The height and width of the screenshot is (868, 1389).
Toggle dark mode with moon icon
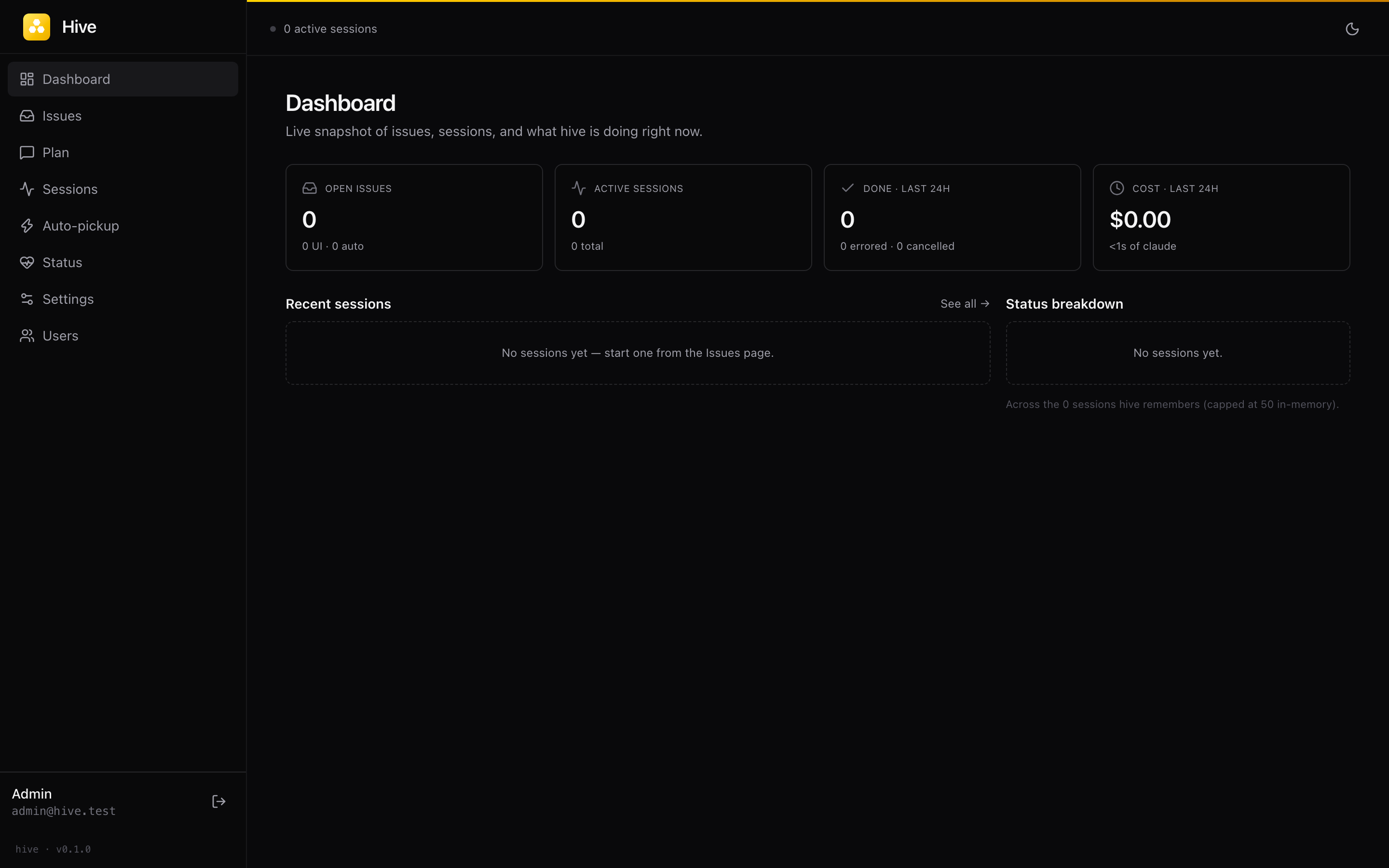tap(1352, 29)
